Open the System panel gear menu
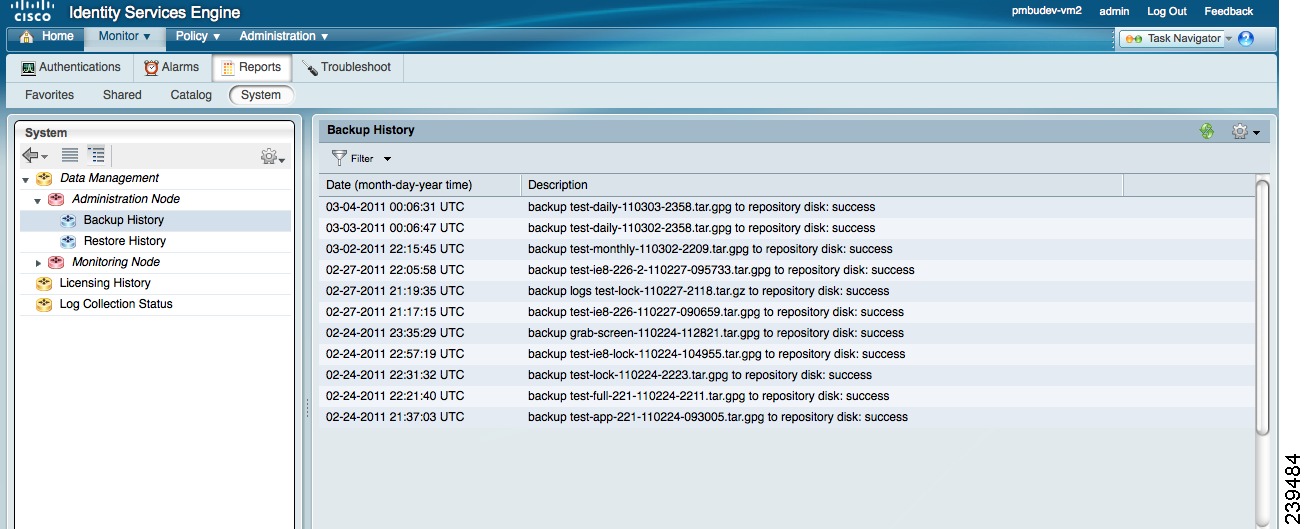This screenshot has height=529, width=1305. point(272,156)
